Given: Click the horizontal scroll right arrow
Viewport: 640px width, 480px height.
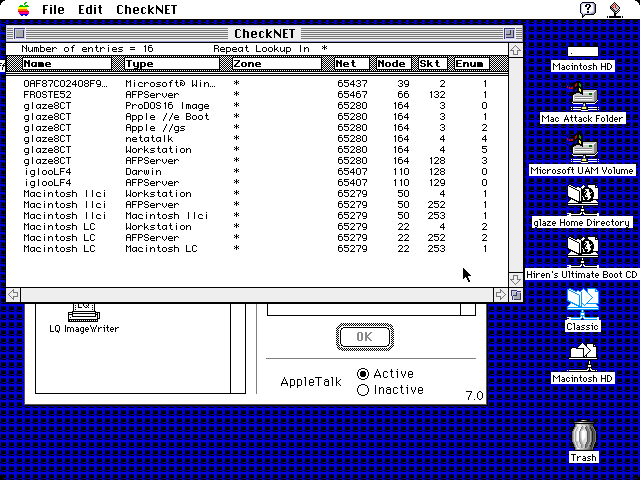Looking at the screenshot, I should tap(500, 295).
